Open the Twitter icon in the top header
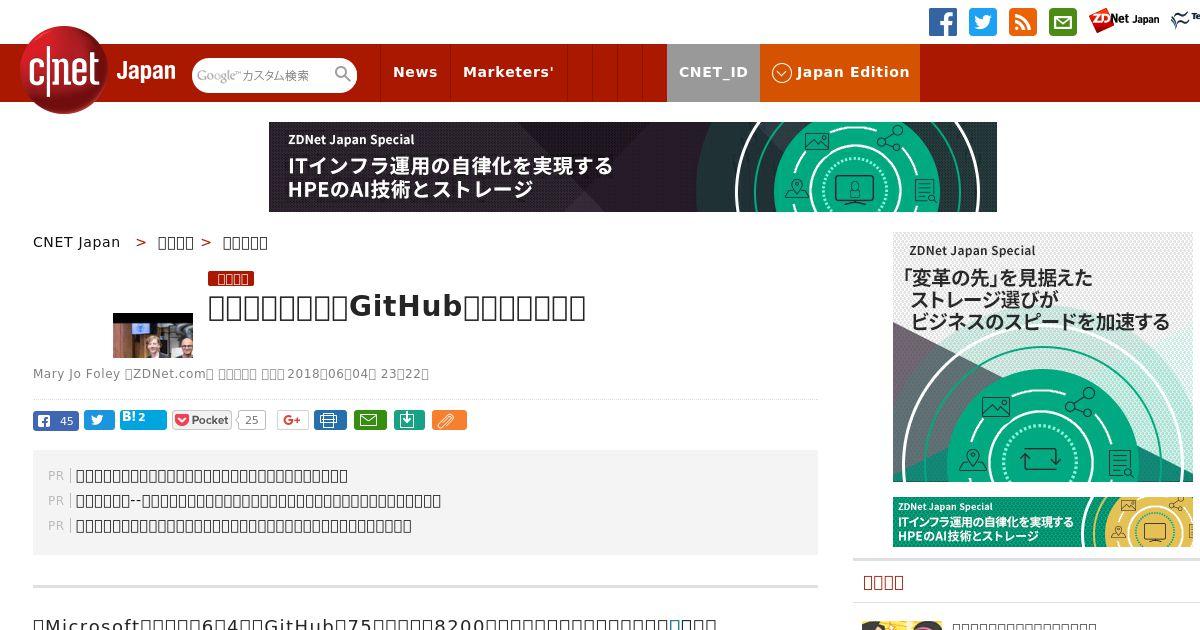 [x=983, y=22]
